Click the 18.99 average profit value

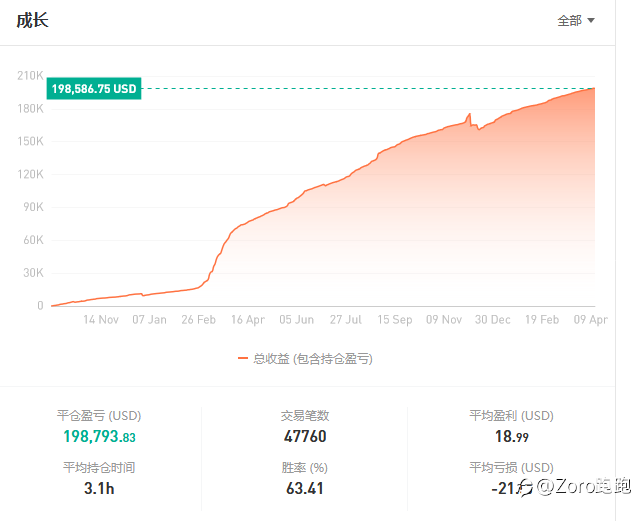click(x=512, y=437)
